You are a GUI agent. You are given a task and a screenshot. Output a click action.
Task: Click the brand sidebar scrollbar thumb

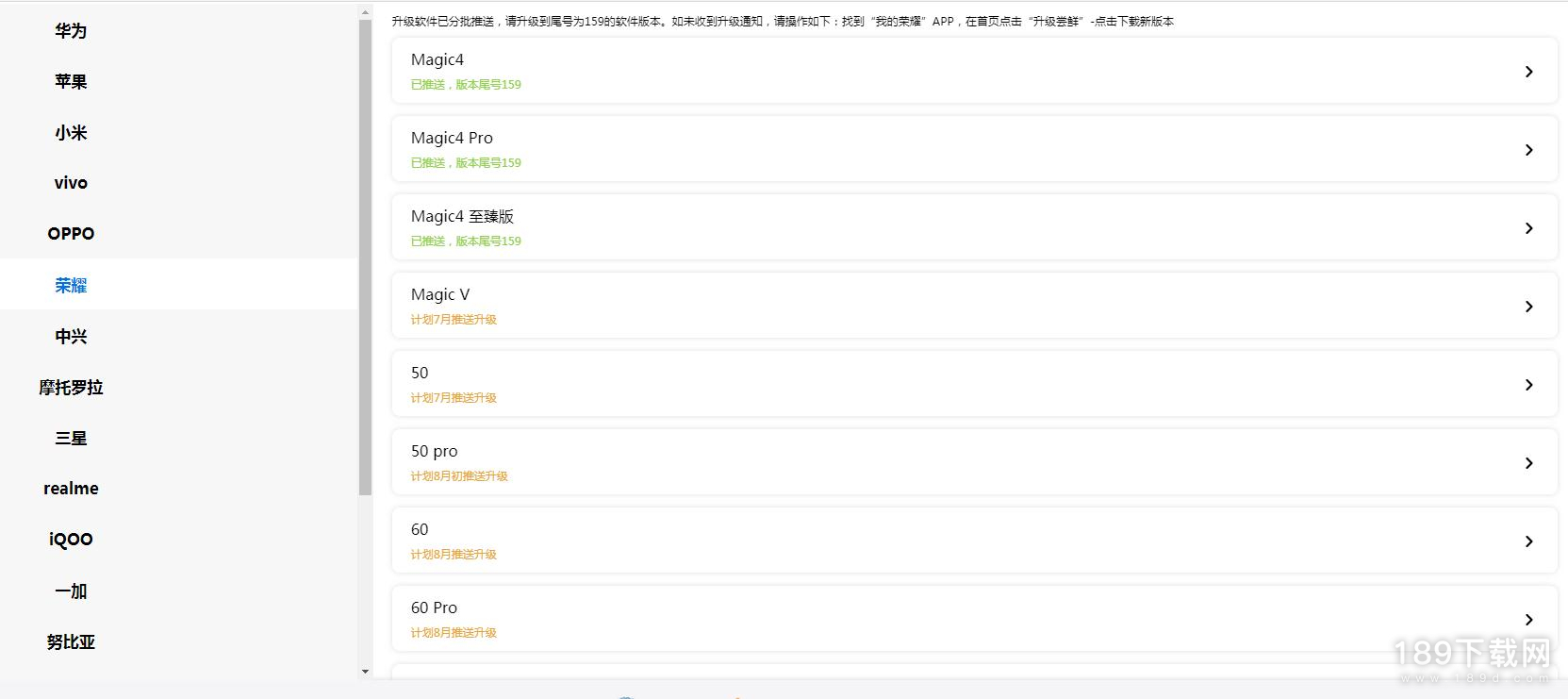click(x=366, y=257)
